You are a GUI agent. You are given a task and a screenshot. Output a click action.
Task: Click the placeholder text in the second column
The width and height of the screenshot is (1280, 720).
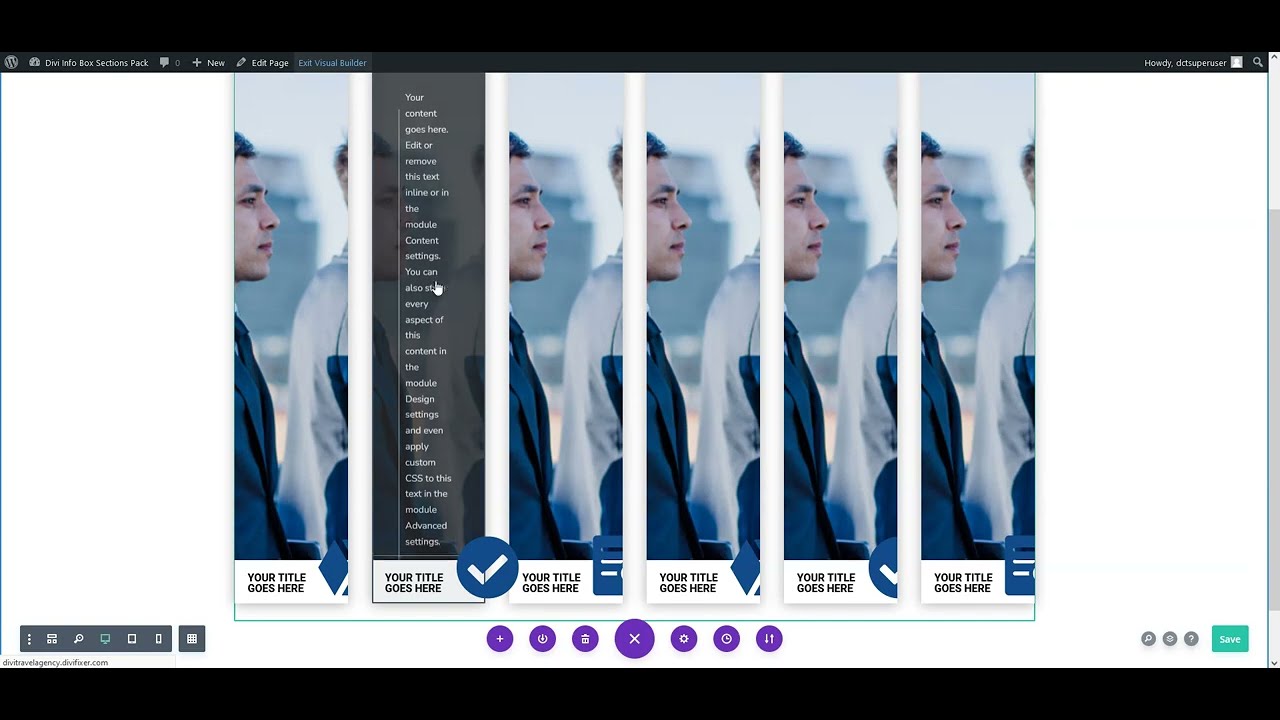click(x=428, y=319)
